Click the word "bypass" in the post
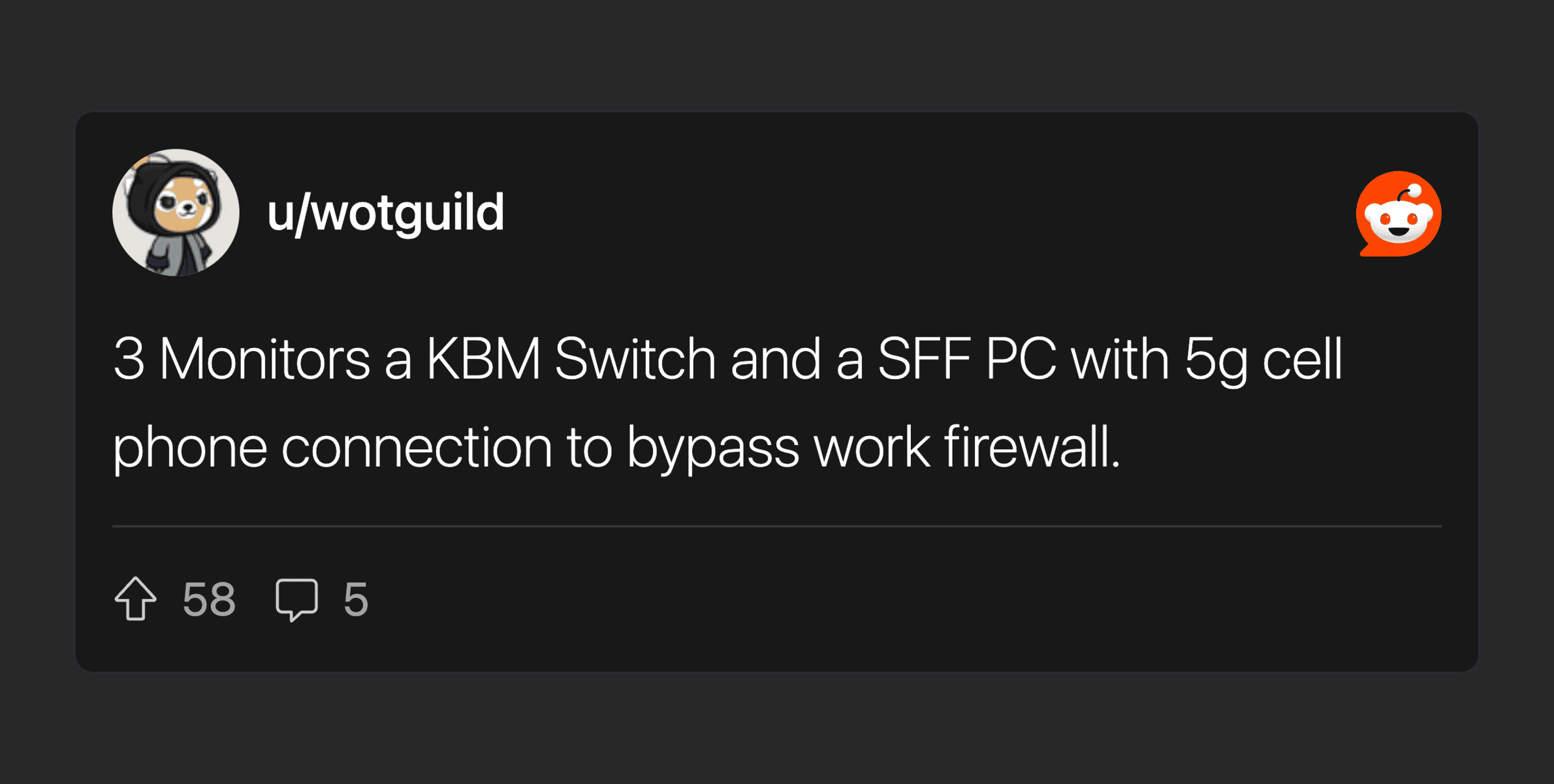1554x784 pixels. [712, 449]
